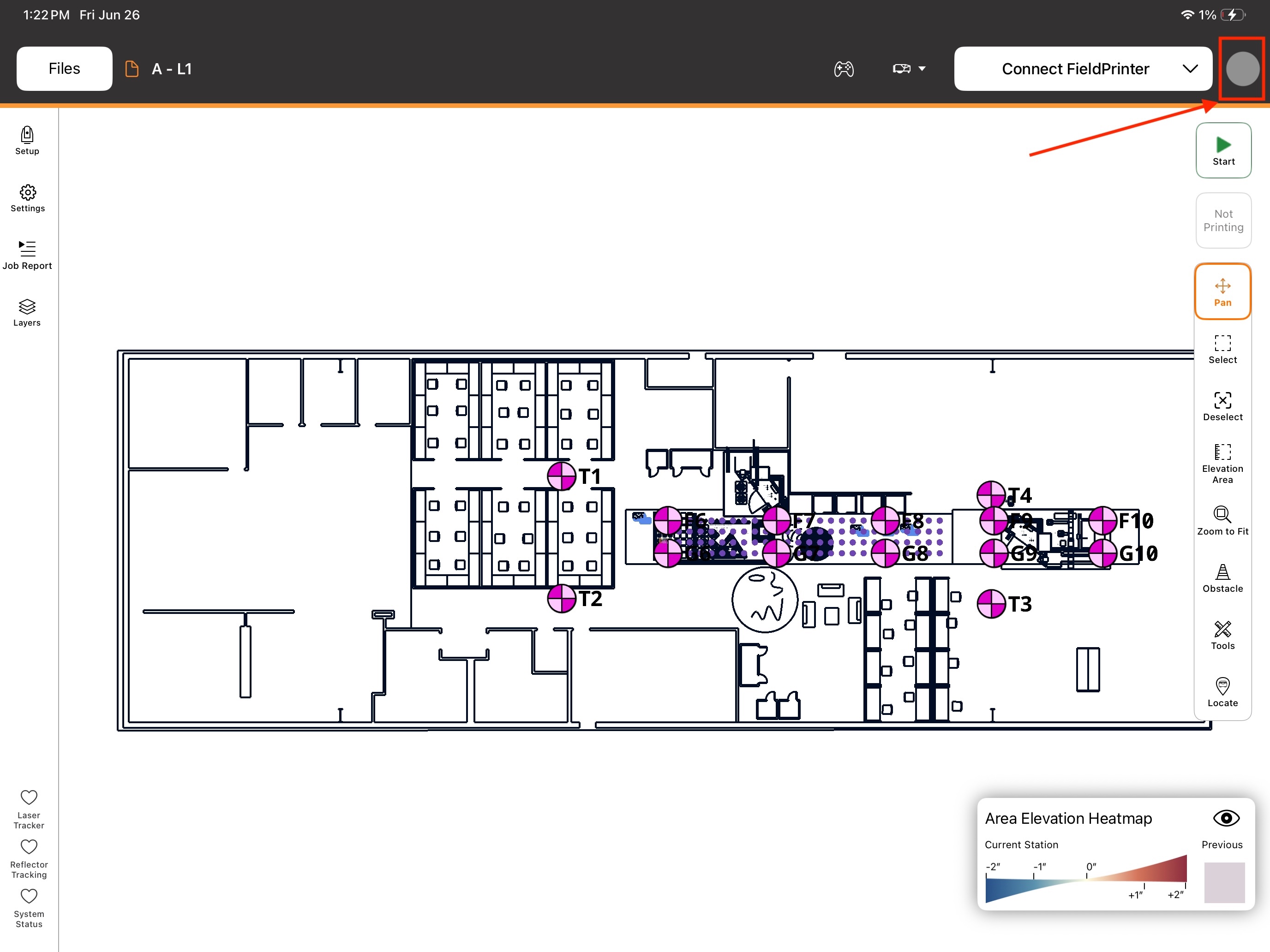Open the Layers panel

(27, 313)
